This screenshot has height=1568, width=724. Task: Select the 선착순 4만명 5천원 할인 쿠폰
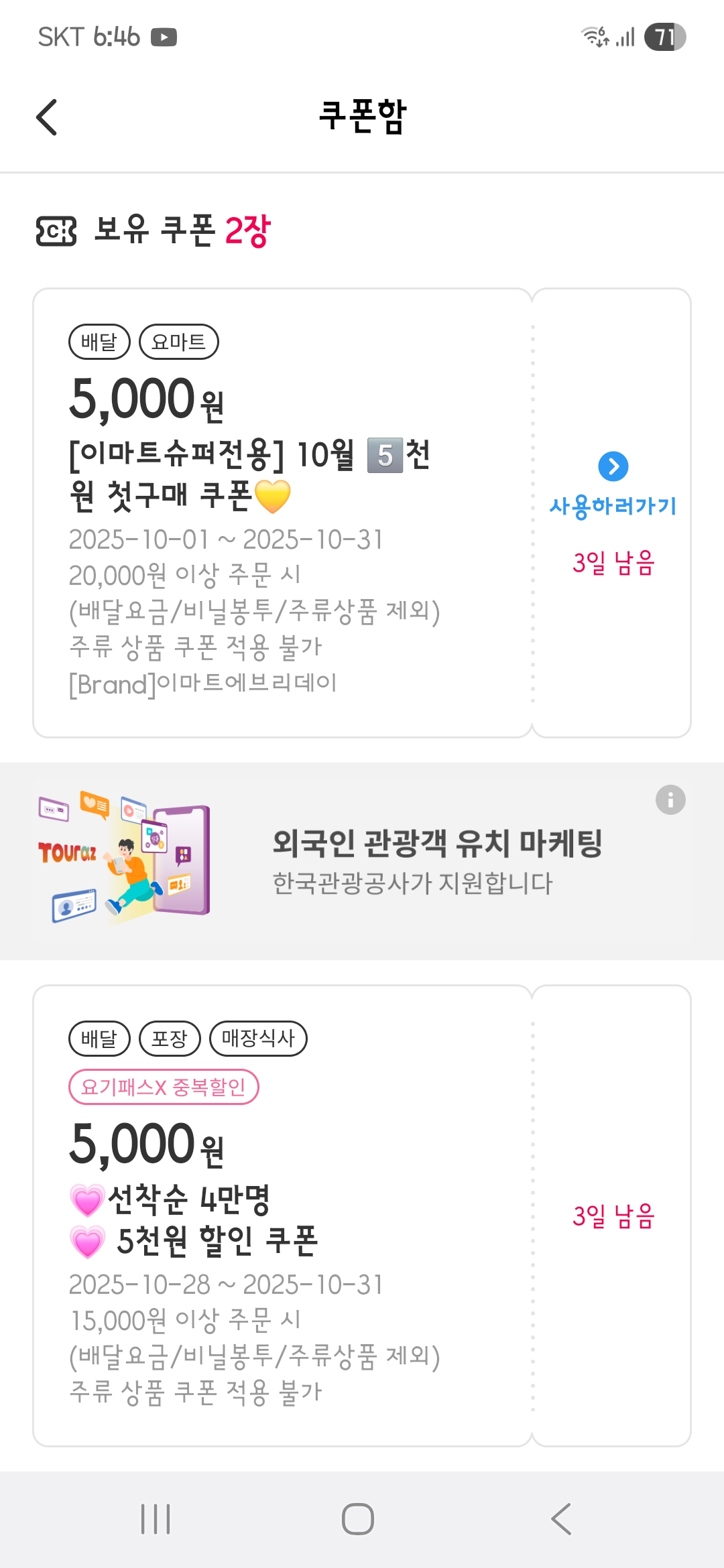click(194, 1220)
